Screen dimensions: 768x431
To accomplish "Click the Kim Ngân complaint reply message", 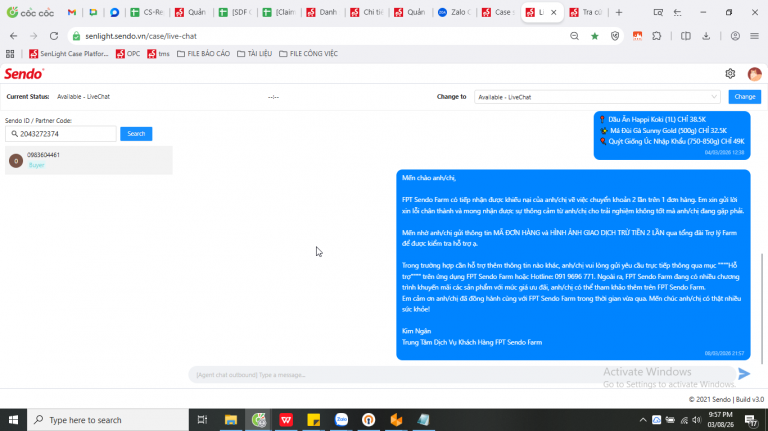I will point(573,265).
